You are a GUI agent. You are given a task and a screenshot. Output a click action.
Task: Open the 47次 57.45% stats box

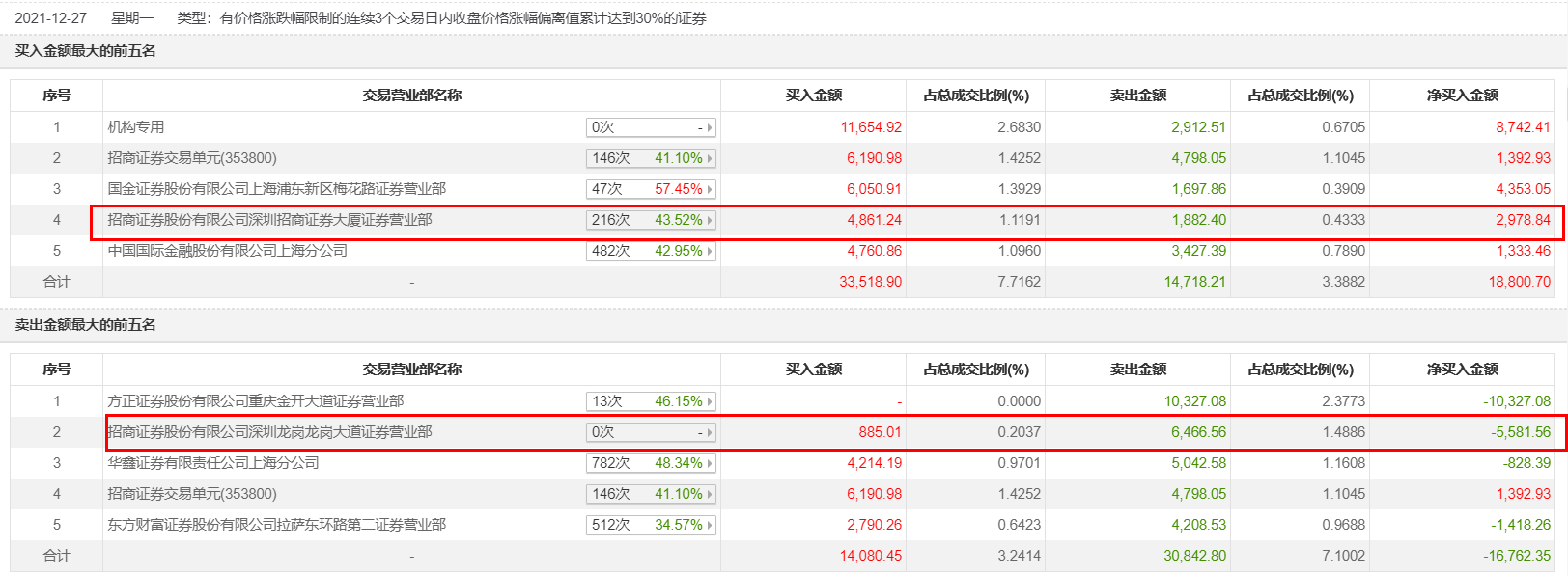[651, 189]
